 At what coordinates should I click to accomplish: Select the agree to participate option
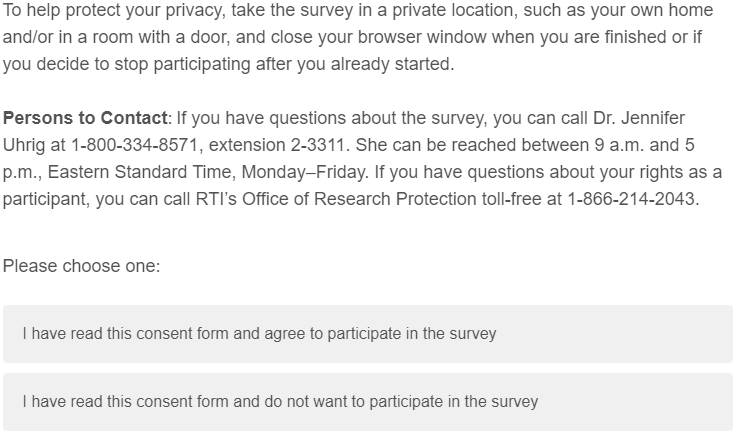[x=367, y=334]
